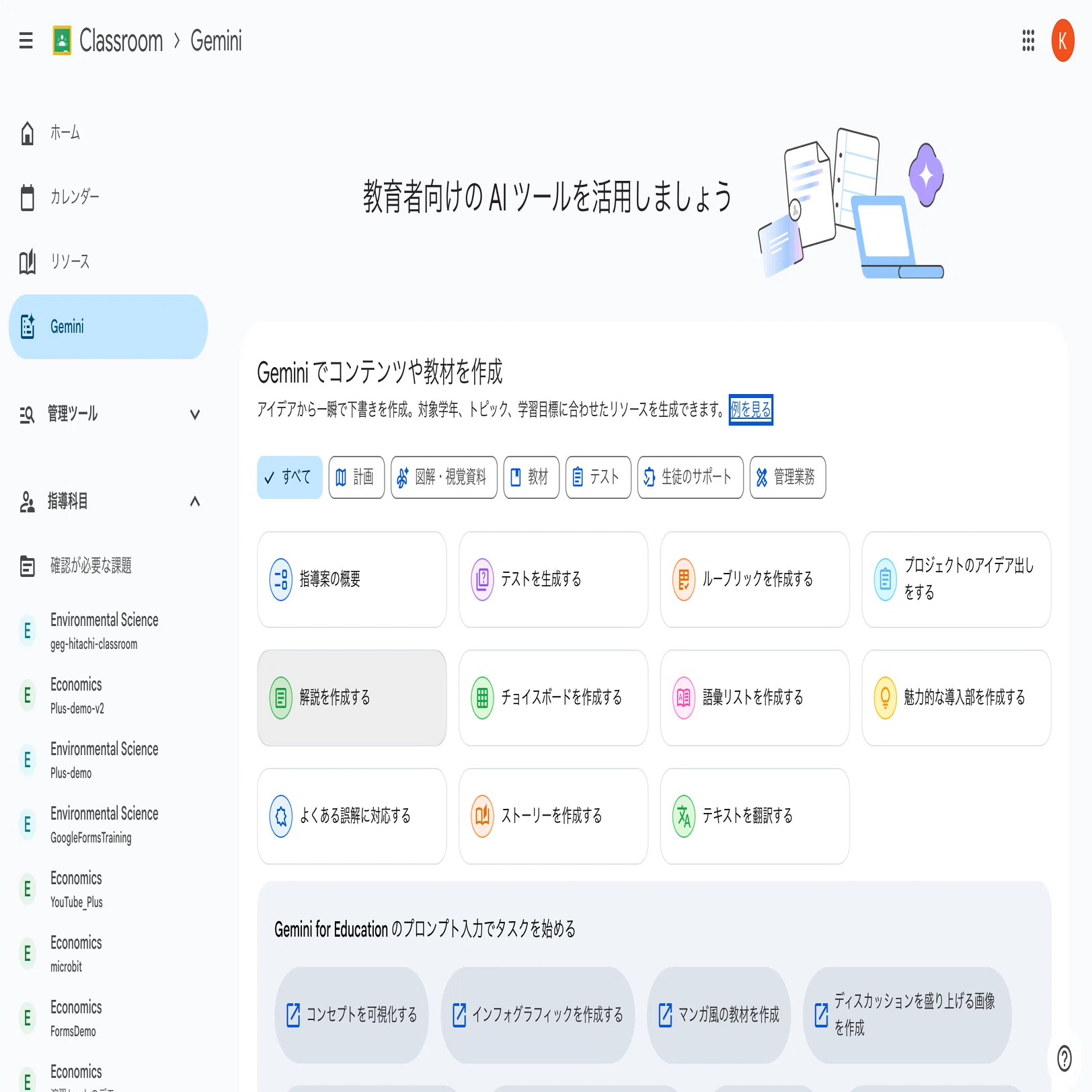
Task: Click the 管理ツール search-list icon
Action: pos(27,414)
